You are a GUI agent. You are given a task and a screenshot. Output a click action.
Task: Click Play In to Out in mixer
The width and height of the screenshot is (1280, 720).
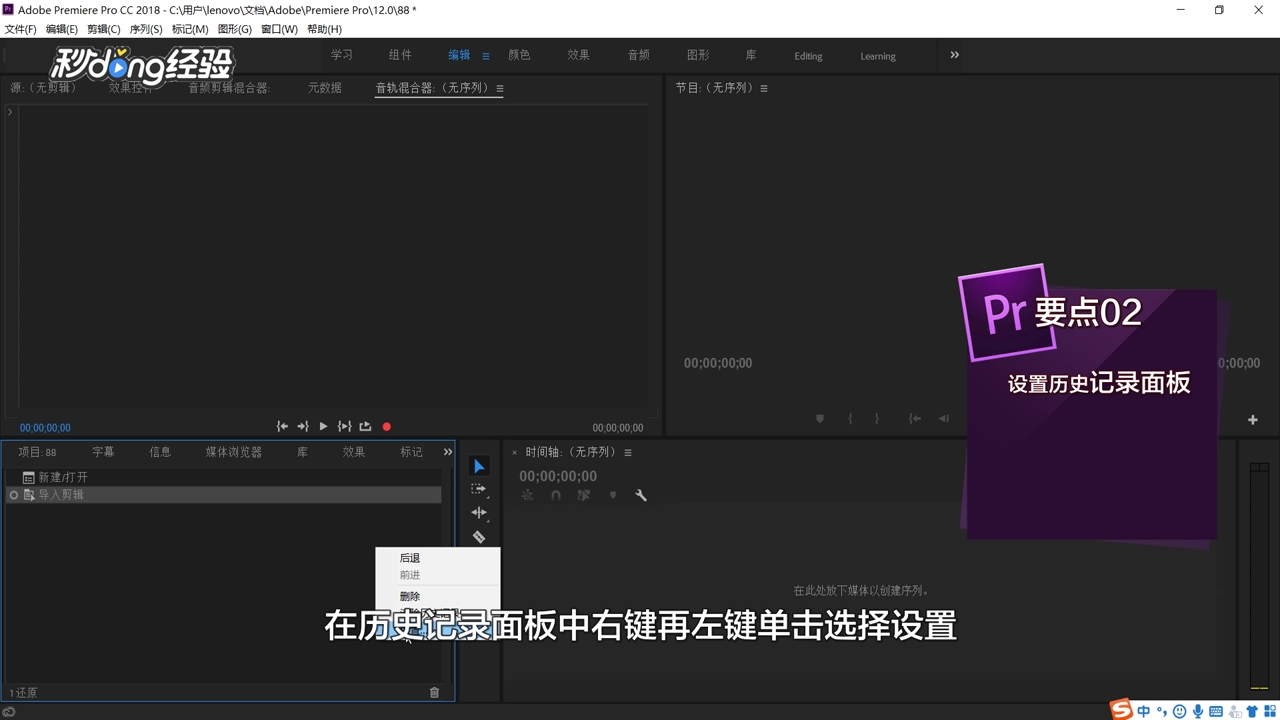(x=344, y=427)
